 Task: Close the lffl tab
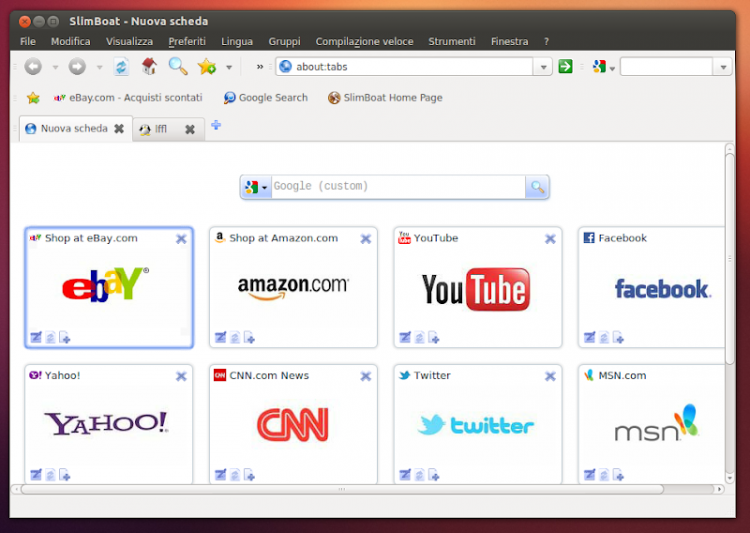coord(190,129)
